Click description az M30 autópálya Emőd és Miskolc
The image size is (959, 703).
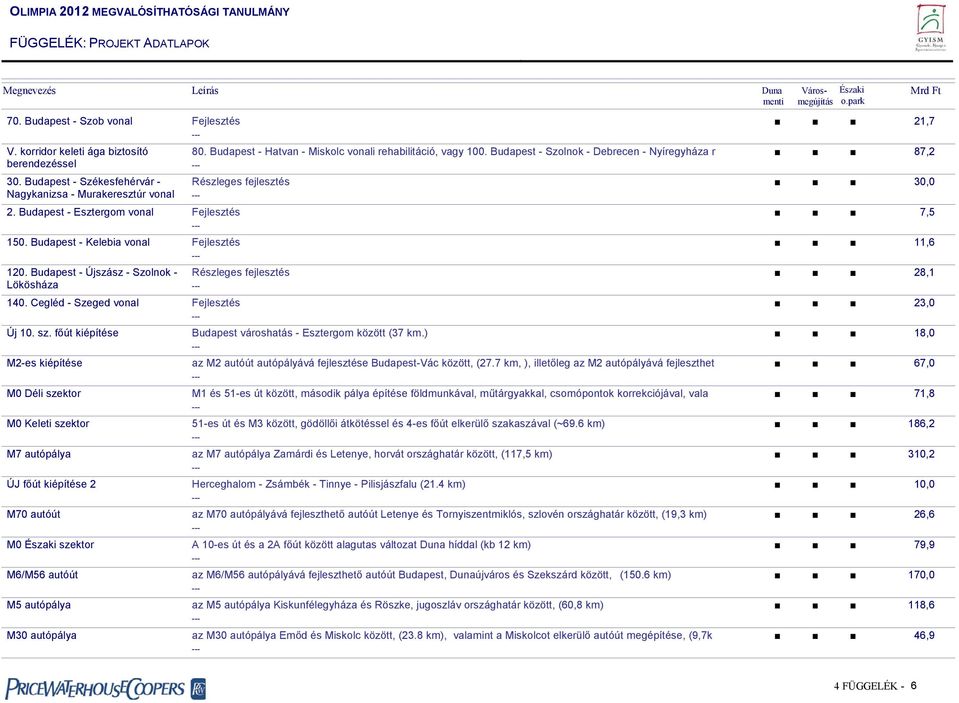pos(452,636)
